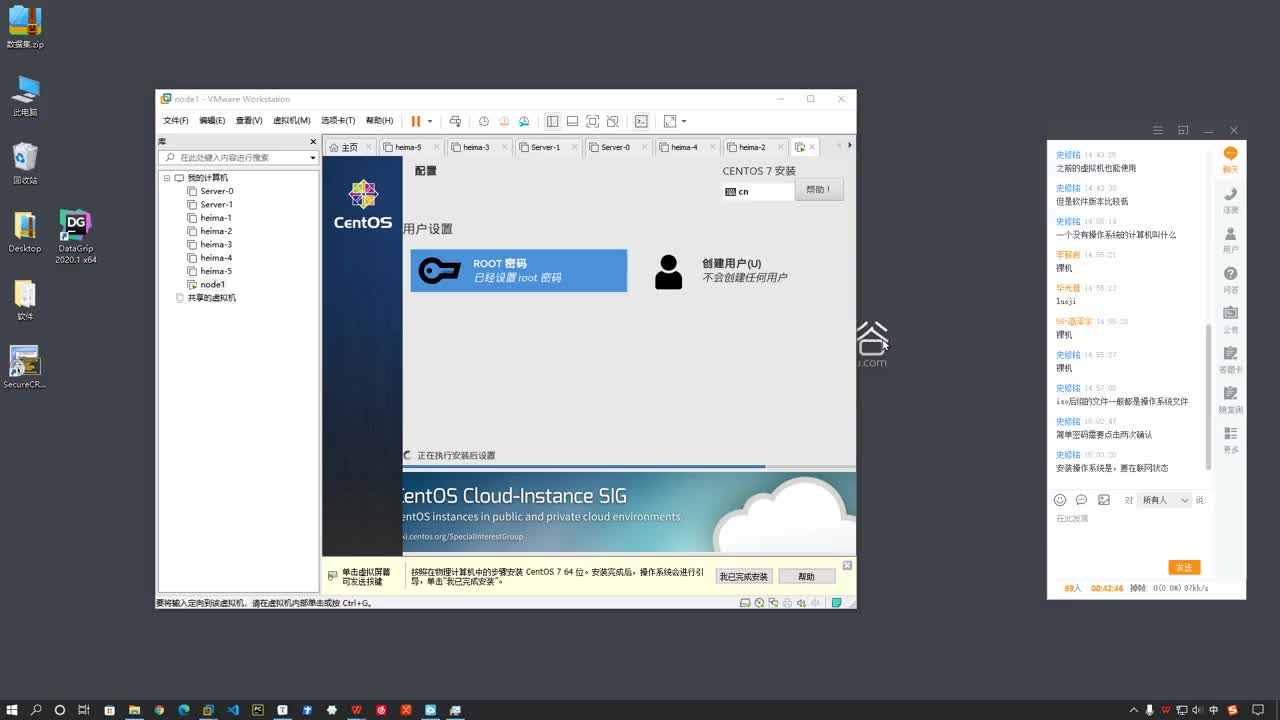Screen dimensions: 1280x720
Task: Pause the virtual machine with the orange pause icon
Action: (x=416, y=121)
